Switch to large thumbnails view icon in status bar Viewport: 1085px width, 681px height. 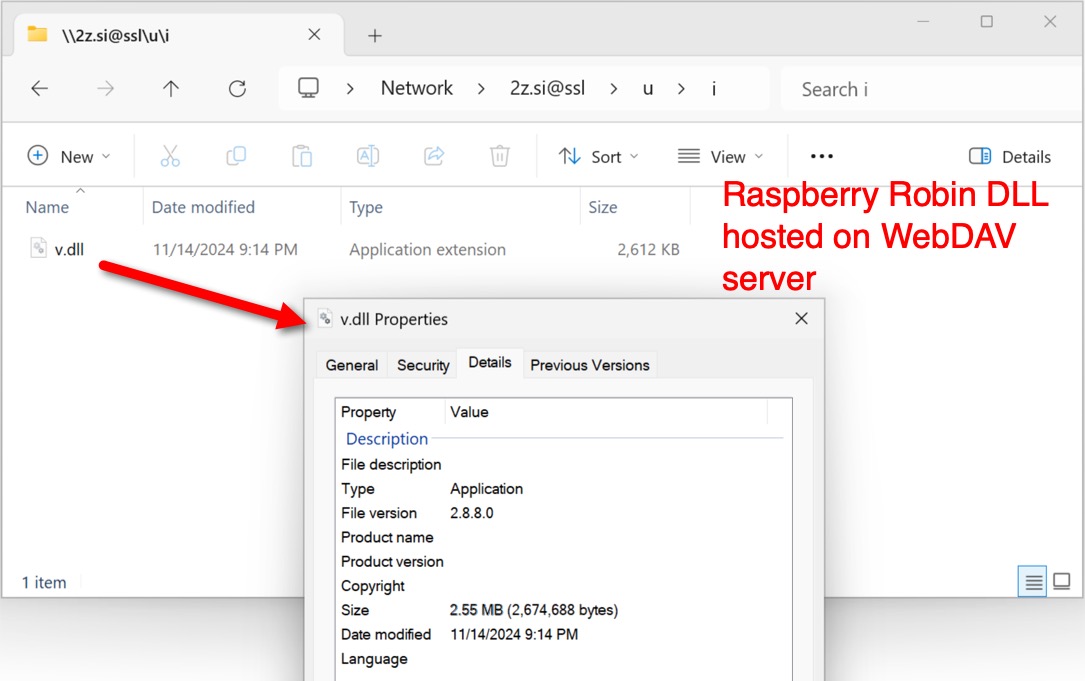tap(1061, 581)
